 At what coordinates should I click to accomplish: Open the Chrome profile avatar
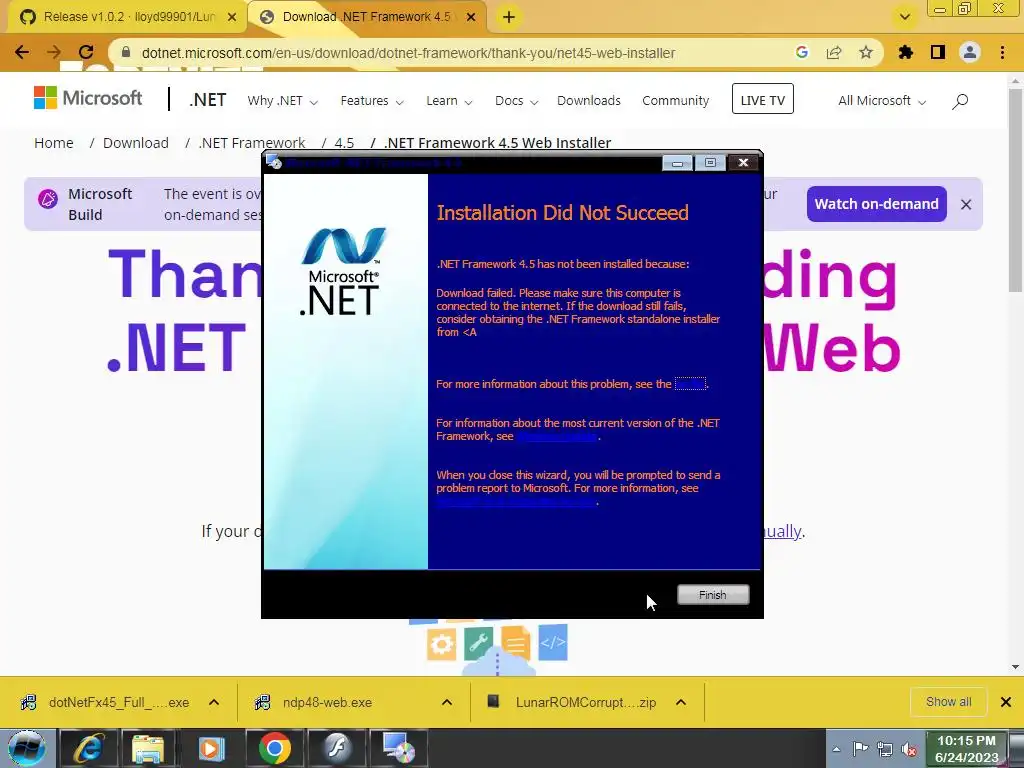(970, 52)
